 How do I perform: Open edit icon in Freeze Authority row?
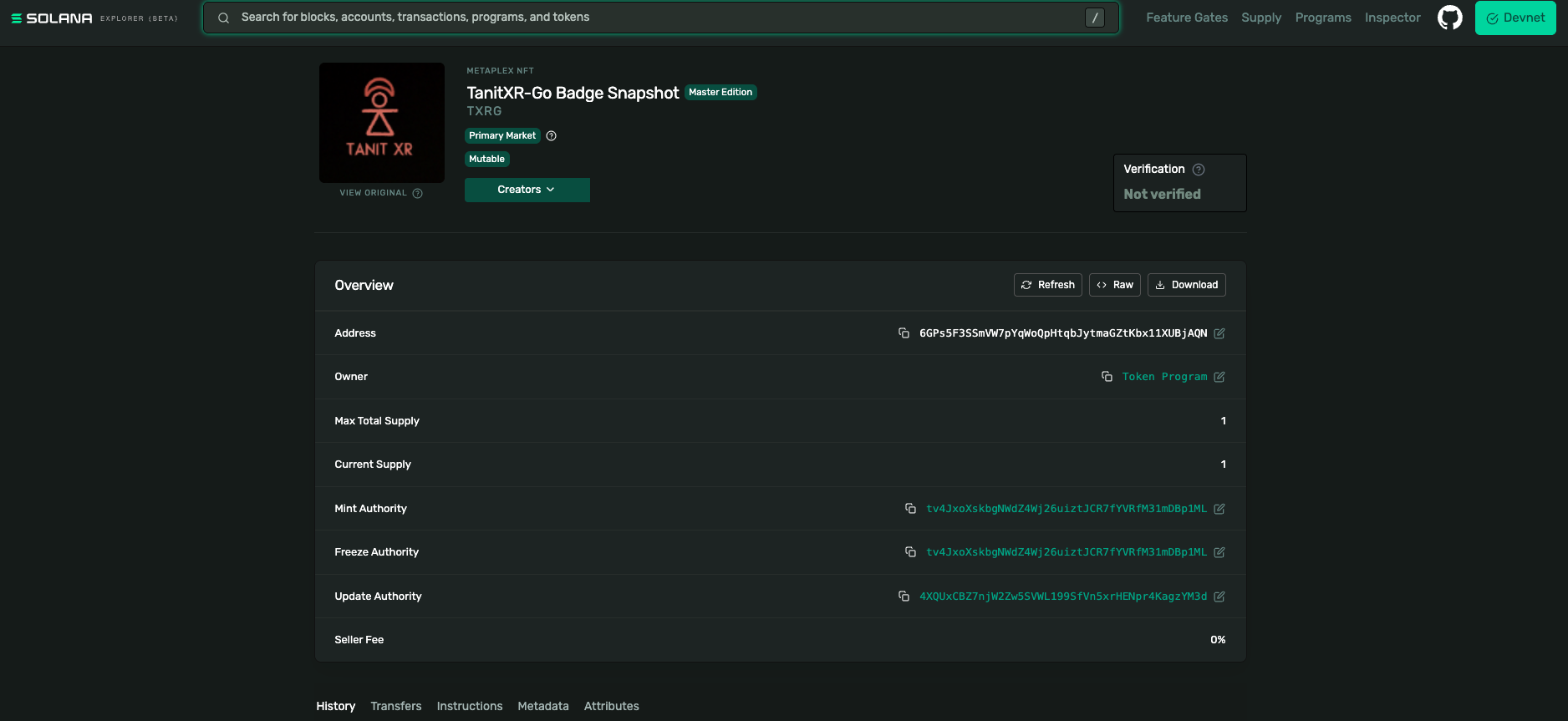tap(1219, 552)
